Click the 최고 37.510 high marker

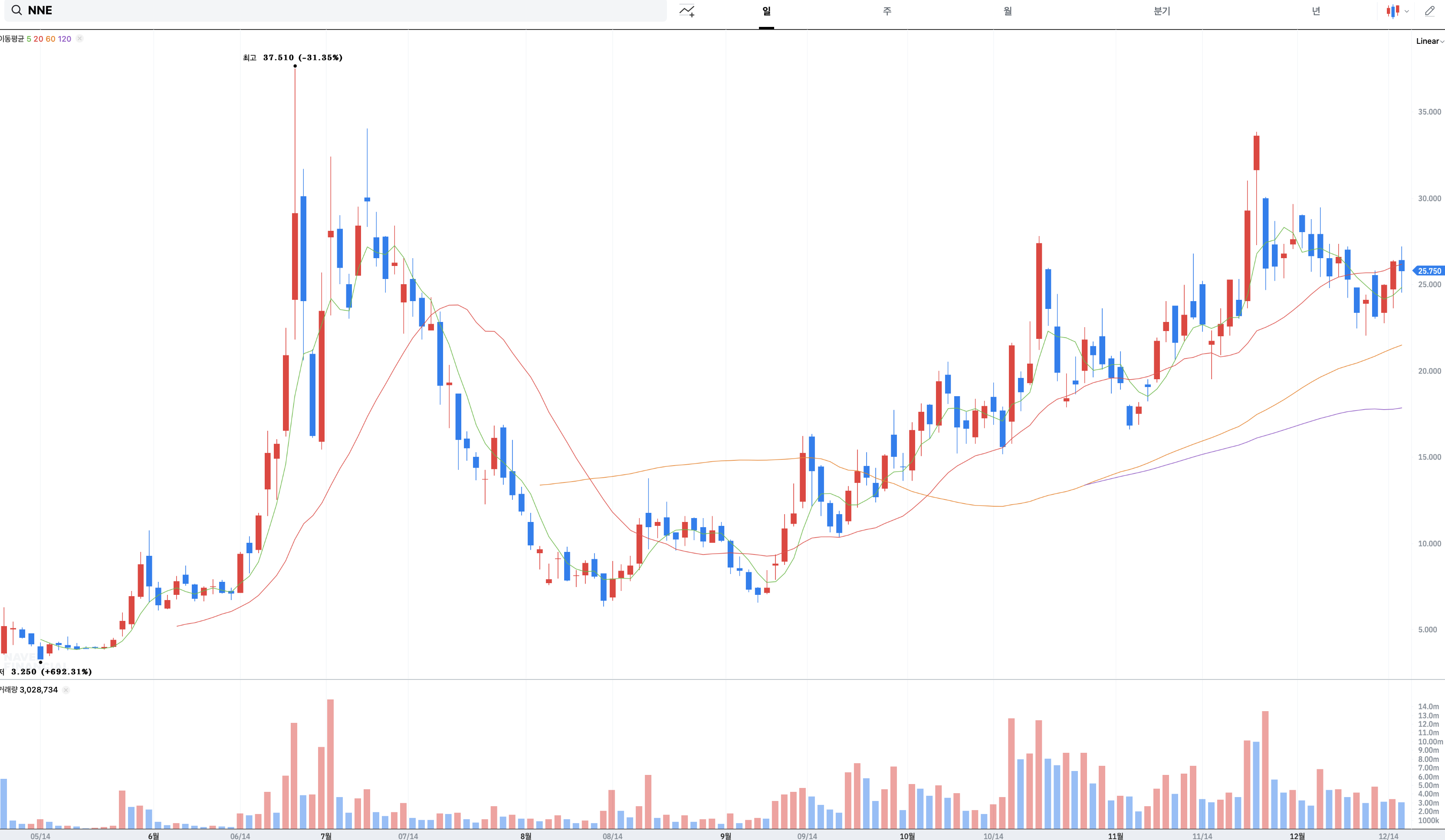coord(293,58)
